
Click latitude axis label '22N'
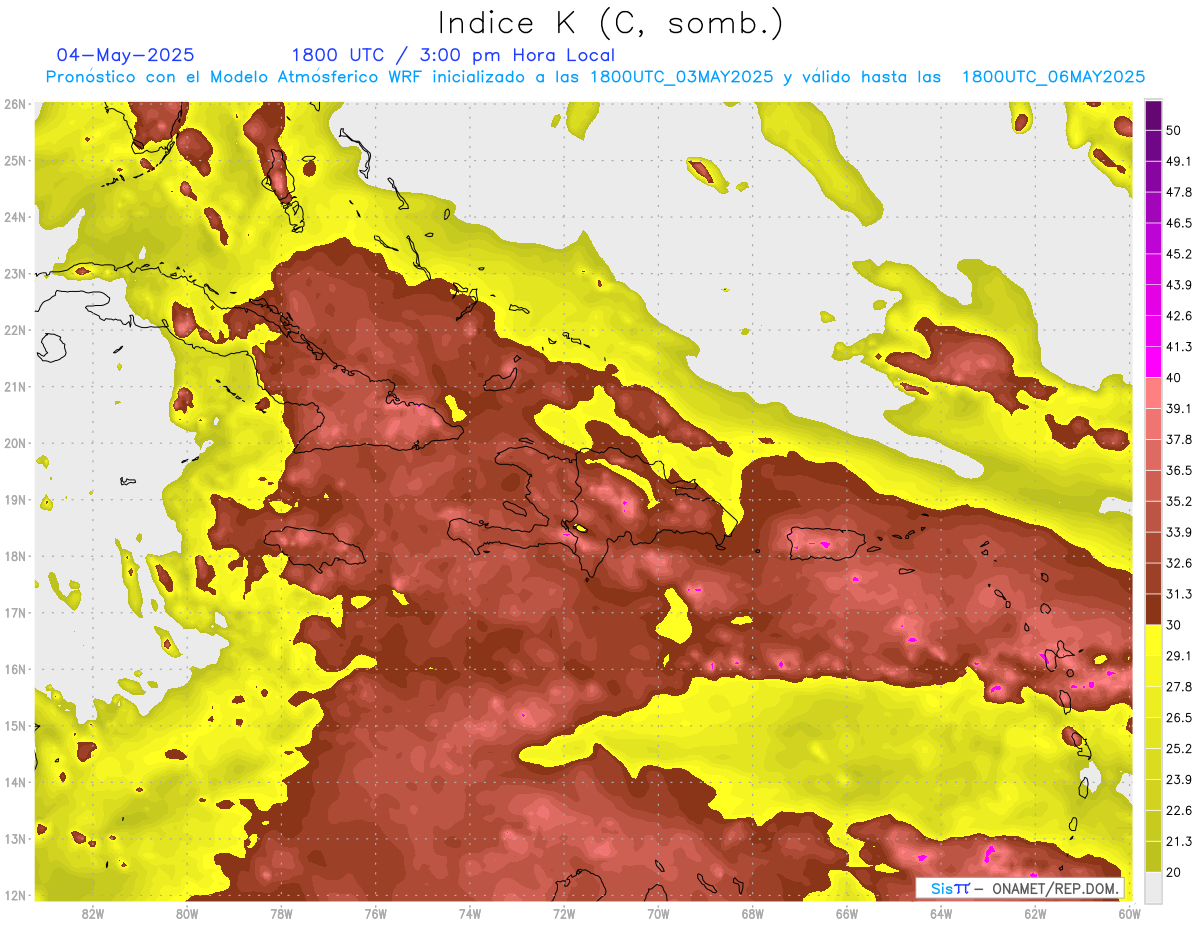(x=15, y=330)
